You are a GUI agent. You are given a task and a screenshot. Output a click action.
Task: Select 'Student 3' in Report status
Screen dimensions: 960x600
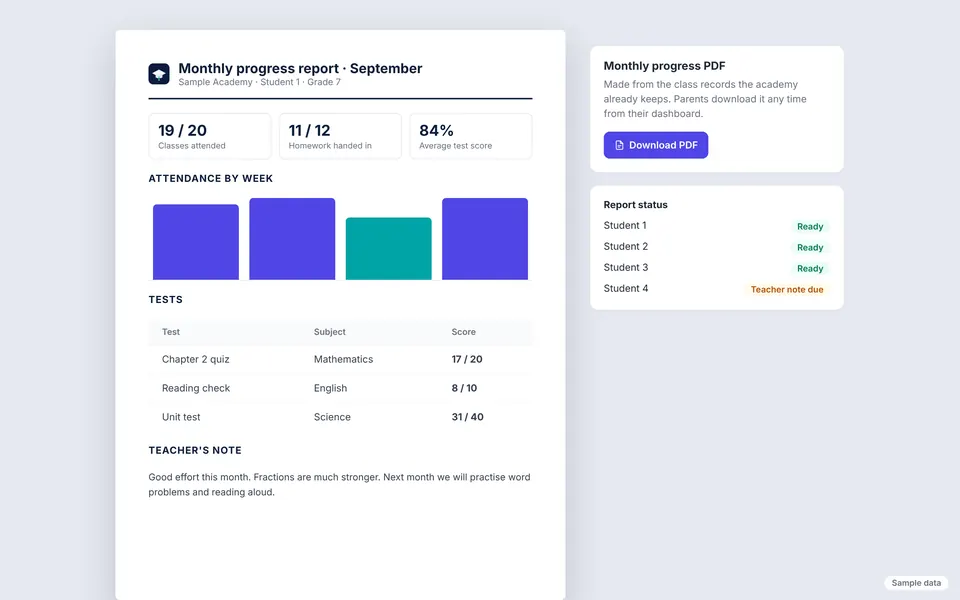[x=626, y=268]
